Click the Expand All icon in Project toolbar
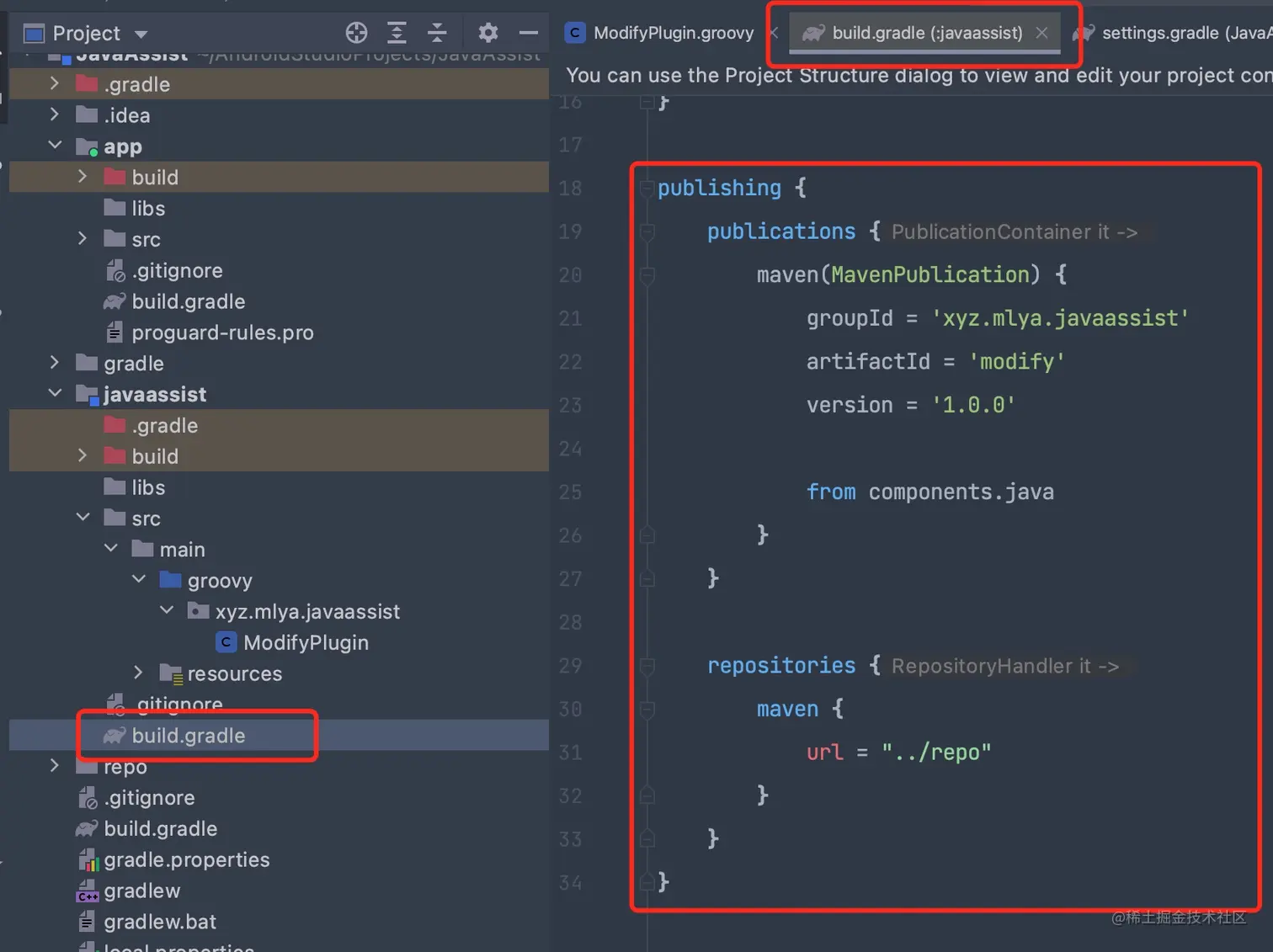 point(397,33)
